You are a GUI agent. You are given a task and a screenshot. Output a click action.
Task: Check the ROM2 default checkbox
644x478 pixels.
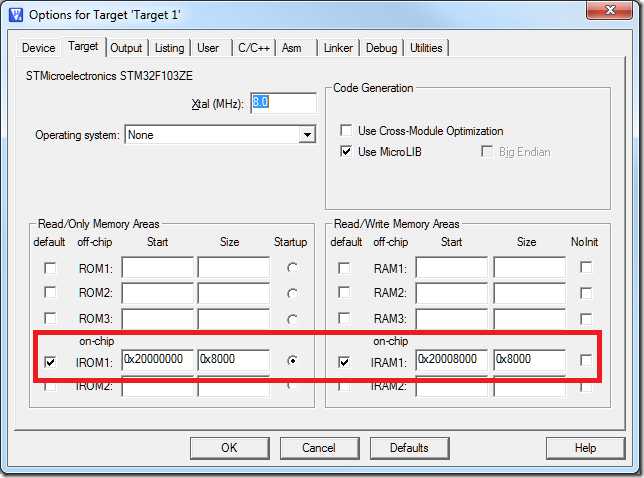click(50, 293)
